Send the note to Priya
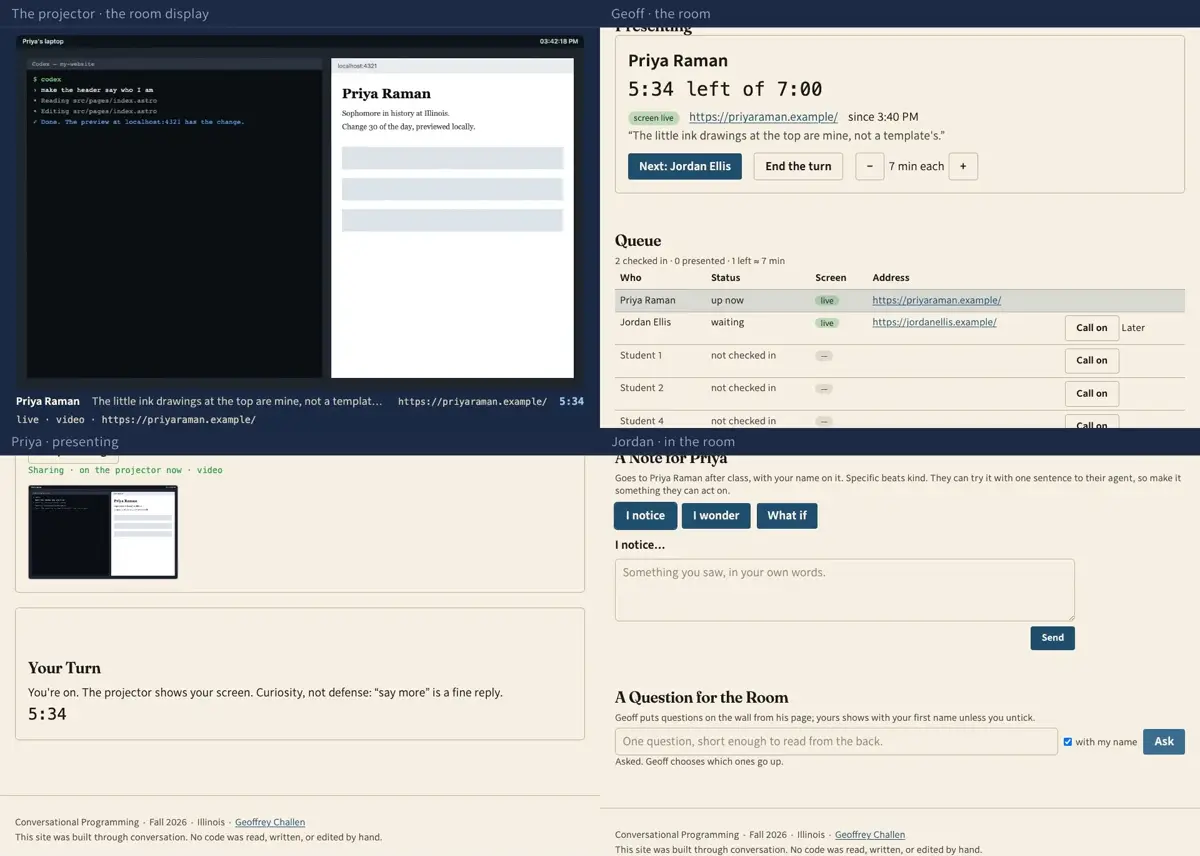Image resolution: width=1200 pixels, height=856 pixels. (x=1053, y=638)
